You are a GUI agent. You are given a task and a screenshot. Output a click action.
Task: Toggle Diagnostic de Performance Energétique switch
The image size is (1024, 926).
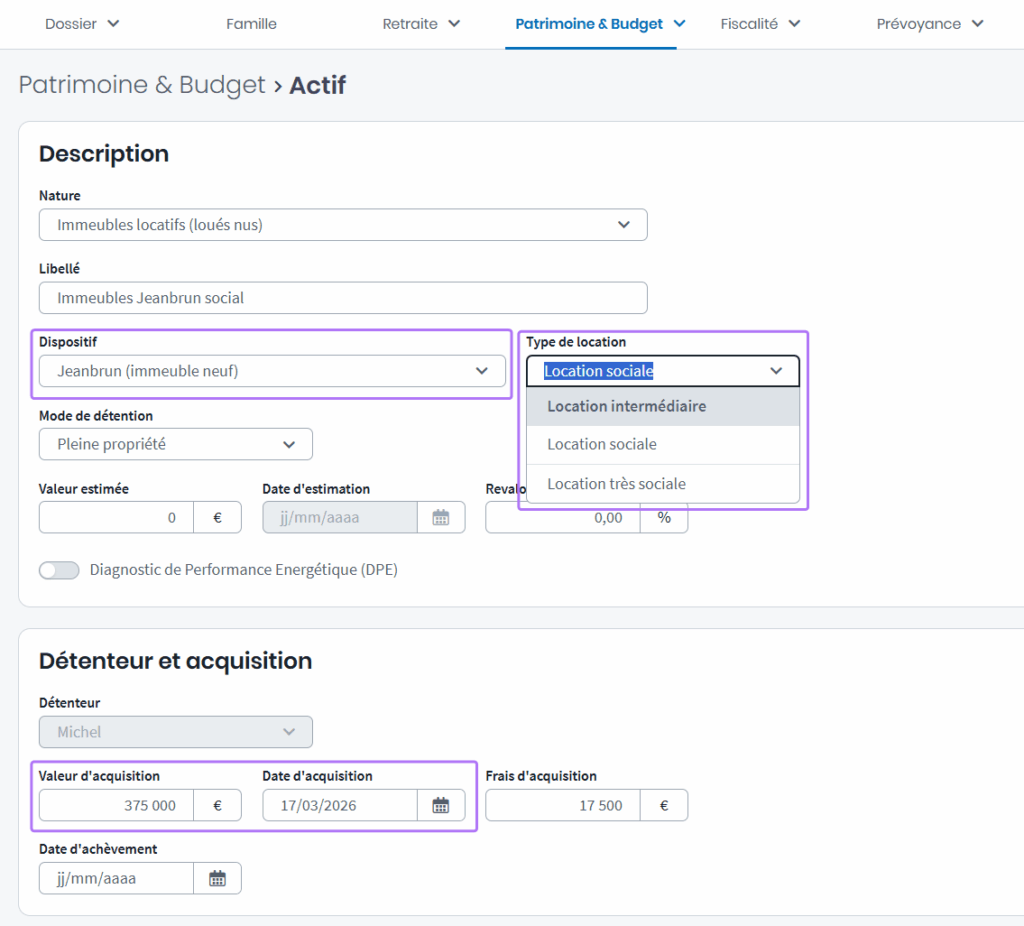click(59, 570)
